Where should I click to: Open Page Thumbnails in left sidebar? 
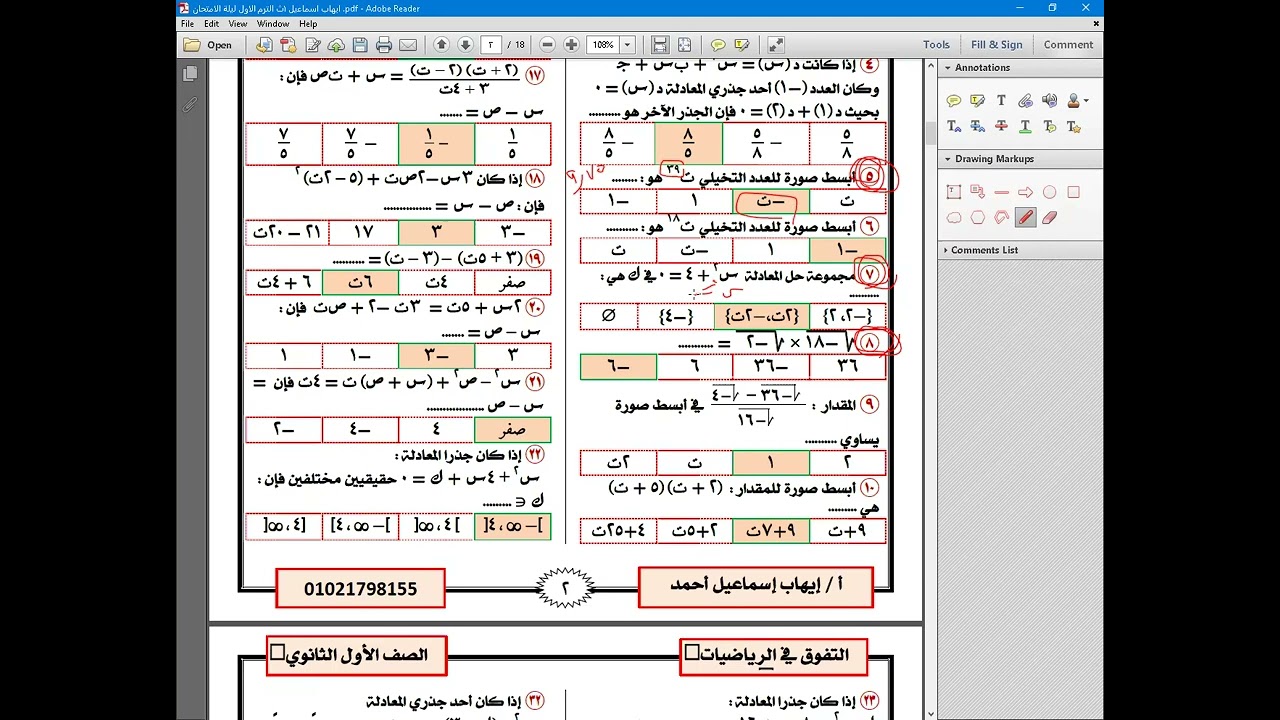190,74
